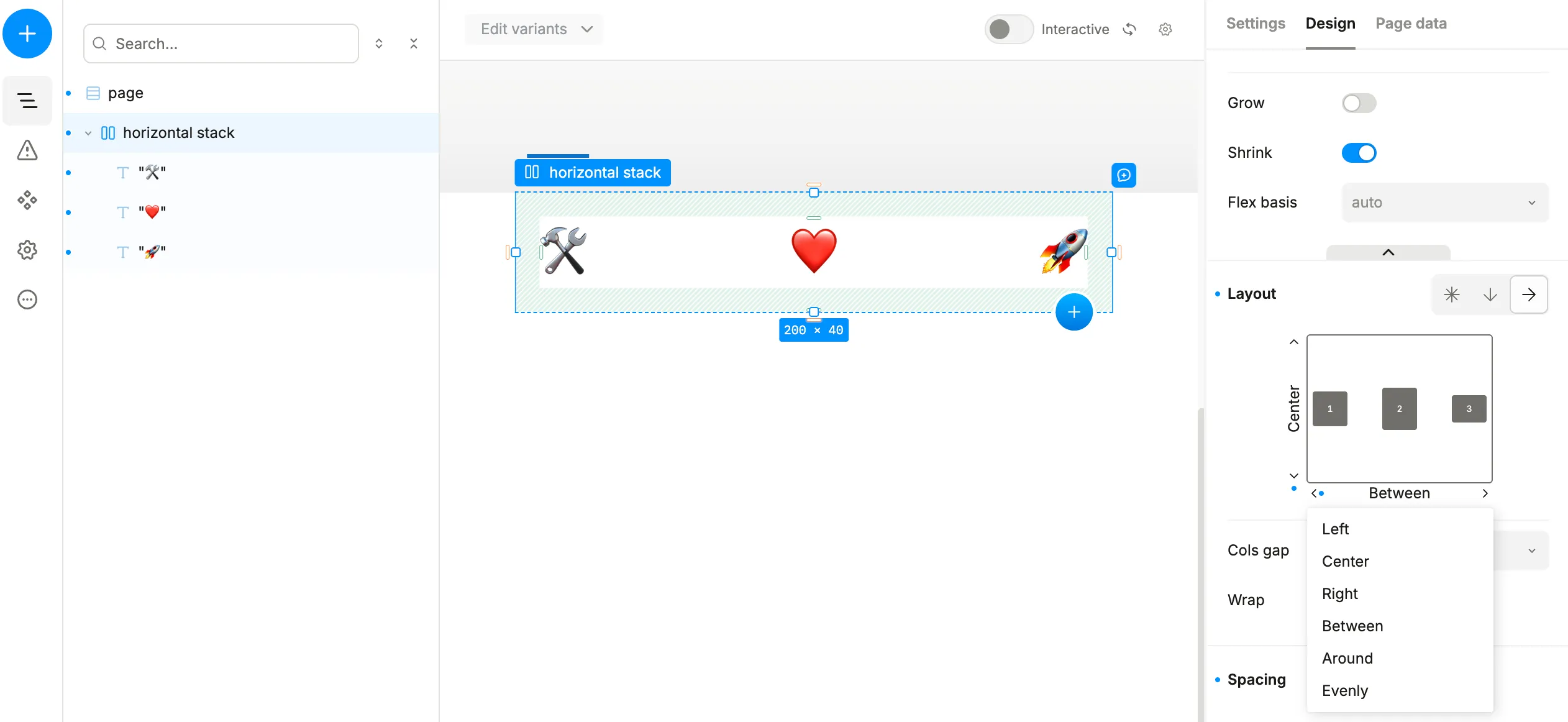The height and width of the screenshot is (722, 1568).
Task: Click the more options ellipsis icon in the sidebar
Action: click(x=27, y=299)
